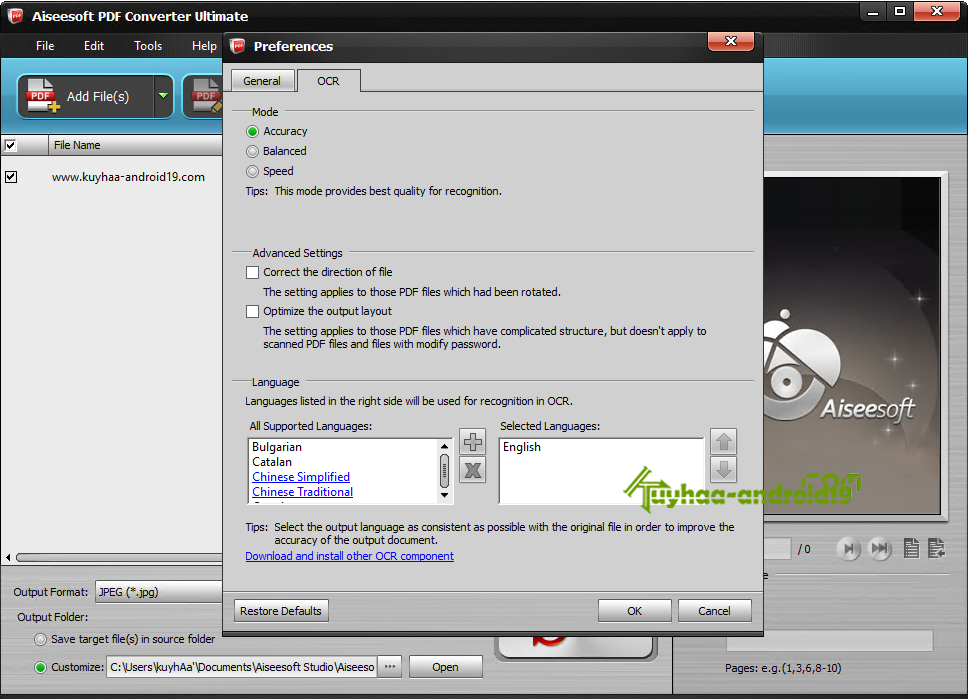
Task: Click the Add File(s) PDF icon button
Action: point(86,96)
